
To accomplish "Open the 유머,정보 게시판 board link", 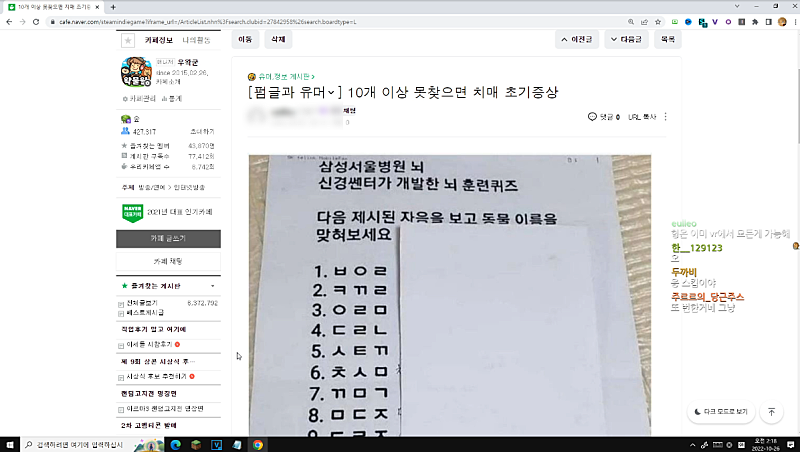I will click(284, 77).
